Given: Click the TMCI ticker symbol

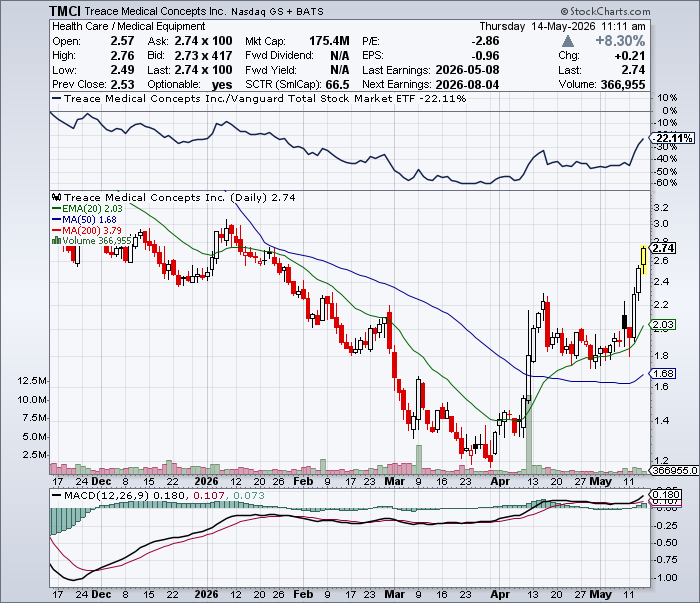Looking at the screenshot, I should 65,11.
